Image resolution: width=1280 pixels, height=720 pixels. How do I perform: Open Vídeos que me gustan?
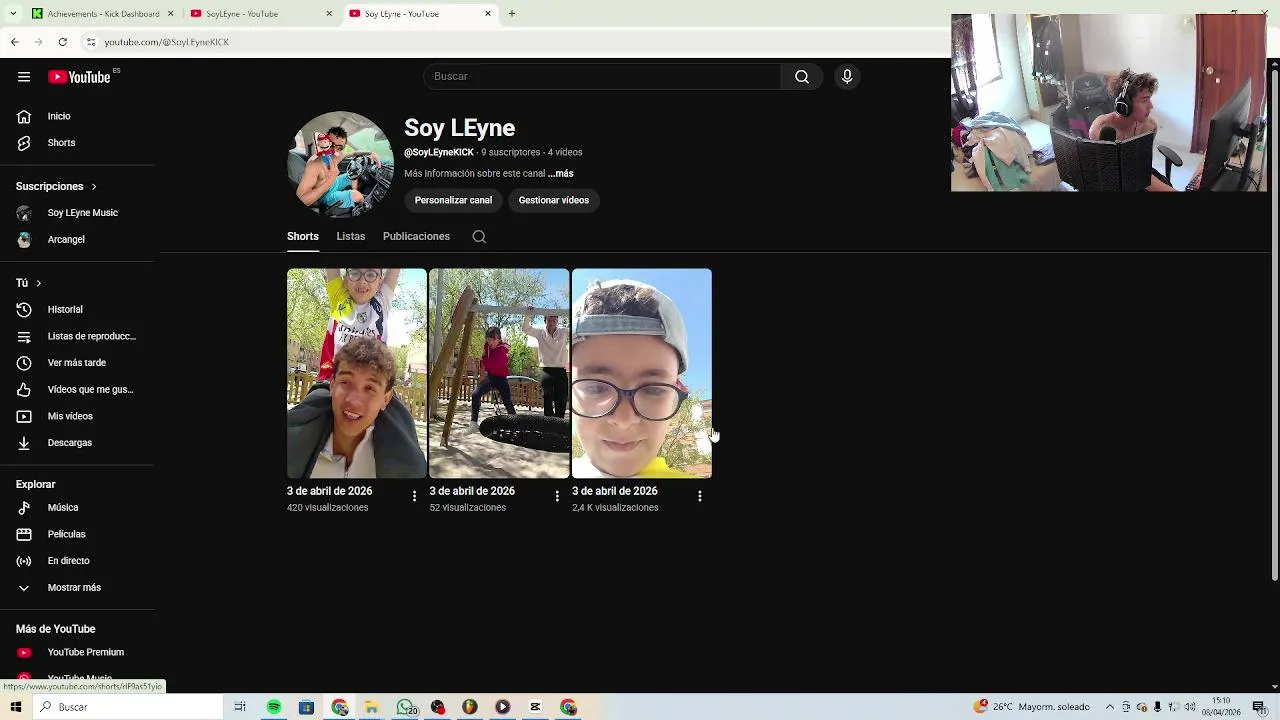[77, 390]
